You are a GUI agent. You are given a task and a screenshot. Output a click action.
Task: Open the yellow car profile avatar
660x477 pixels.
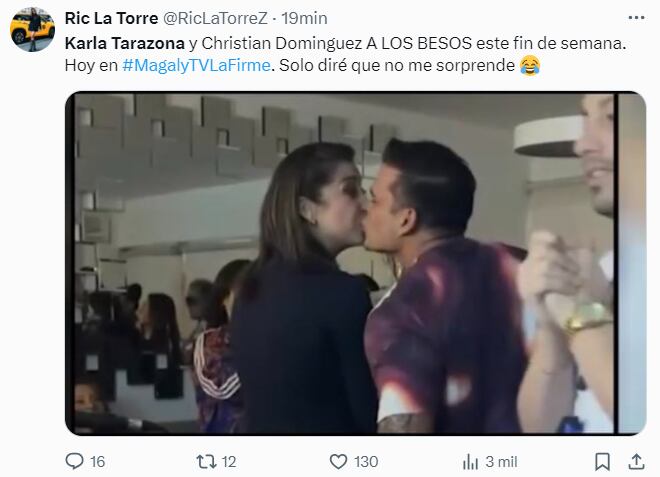[32, 29]
